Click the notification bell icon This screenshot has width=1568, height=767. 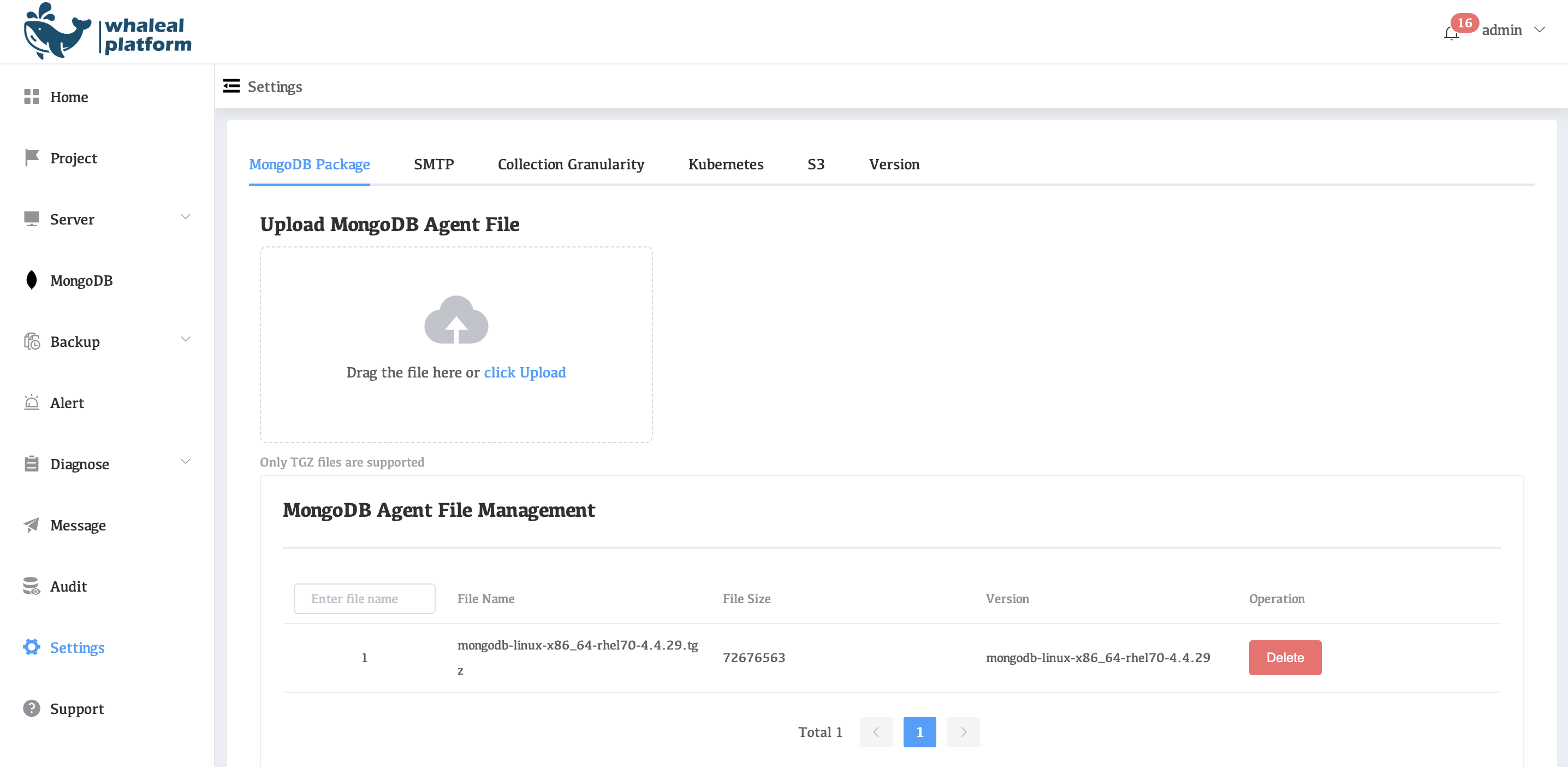(1451, 33)
